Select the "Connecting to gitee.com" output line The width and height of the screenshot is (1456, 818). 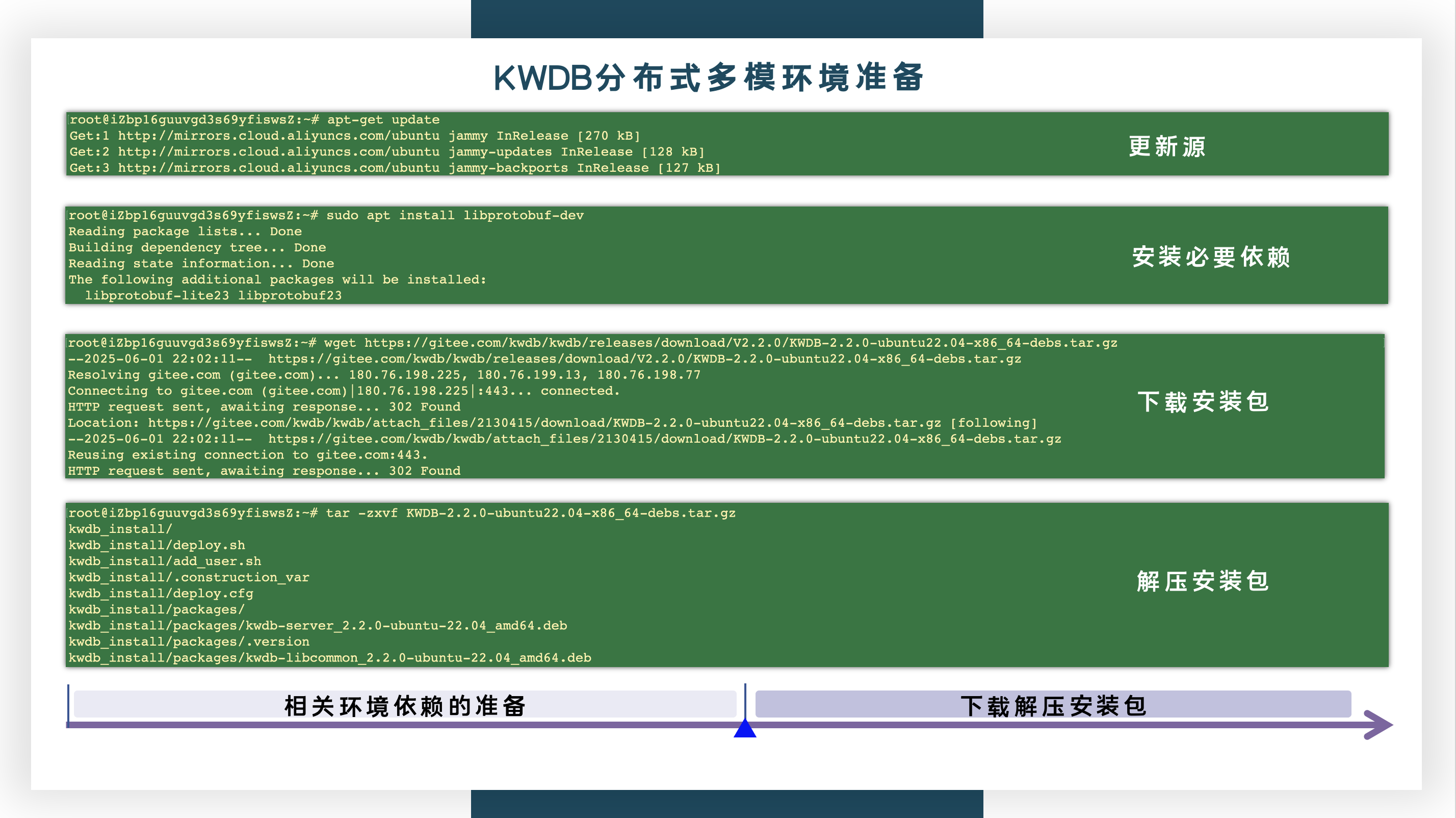pyautogui.click(x=344, y=391)
